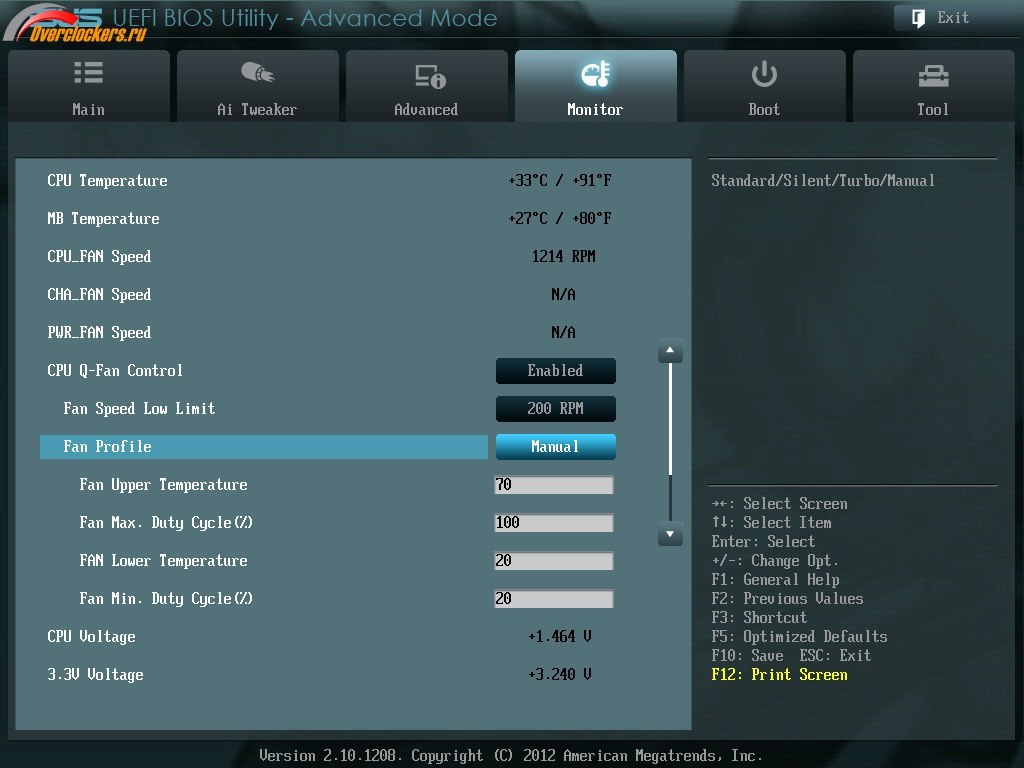Click the FAN Lower Temperature field
Image resolution: width=1024 pixels, height=768 pixels.
(554, 560)
